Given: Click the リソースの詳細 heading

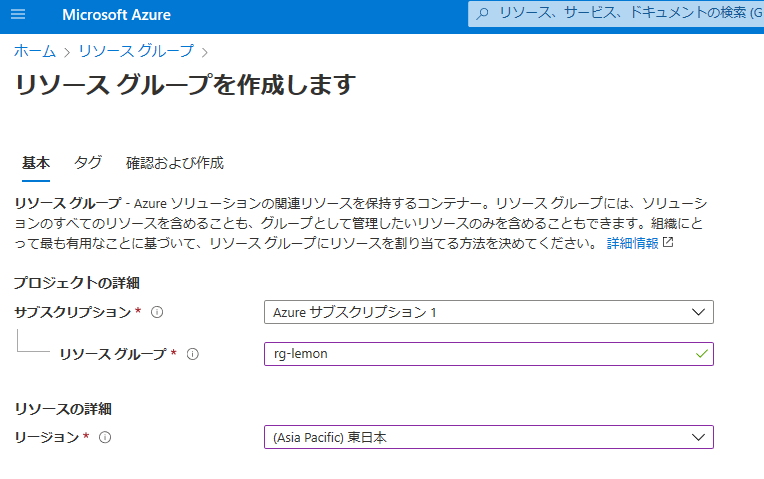Looking at the screenshot, I should tap(63, 409).
